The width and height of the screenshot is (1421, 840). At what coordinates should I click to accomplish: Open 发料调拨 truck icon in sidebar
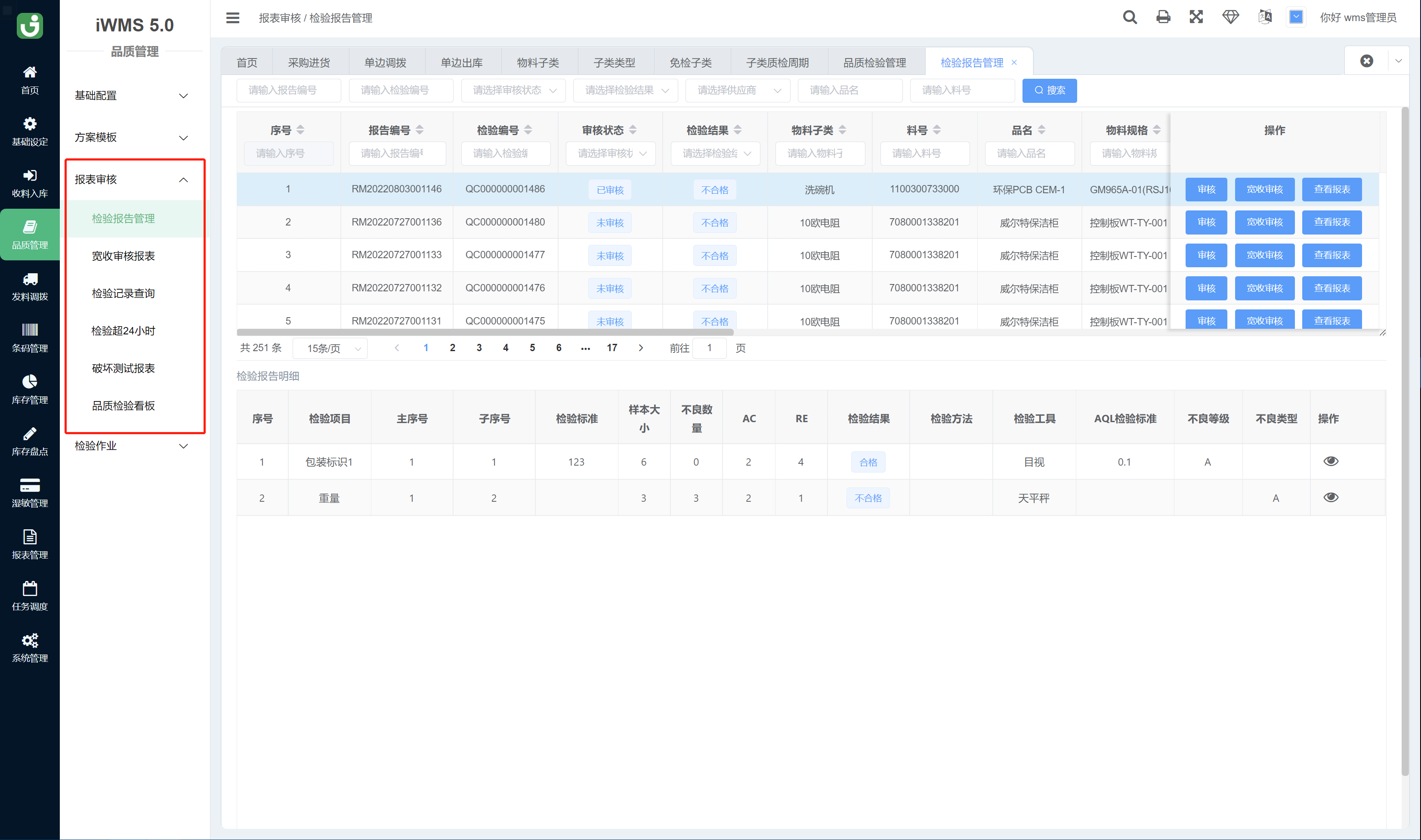pos(29,279)
